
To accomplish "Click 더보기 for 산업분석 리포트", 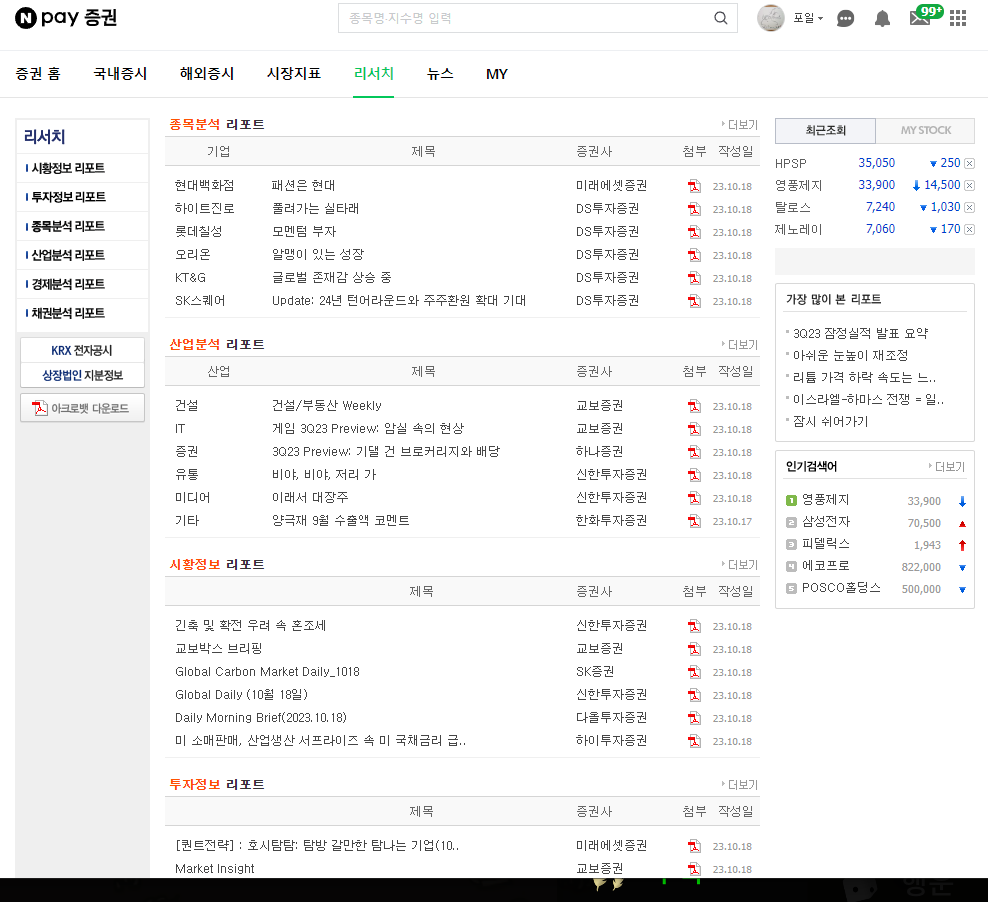I will coord(740,345).
